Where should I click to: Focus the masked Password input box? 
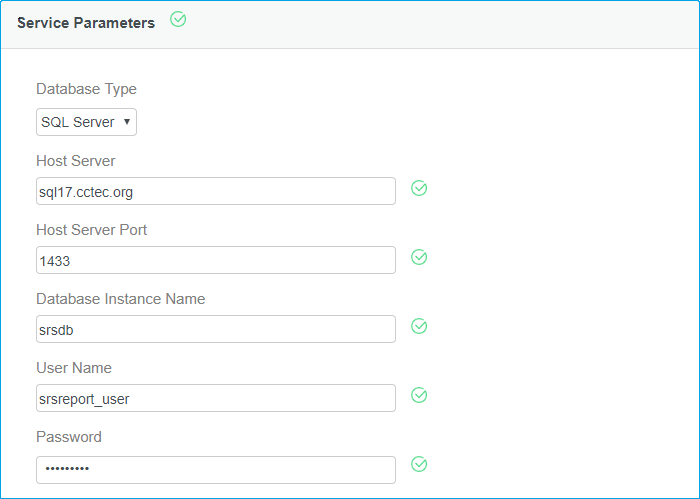tap(215, 469)
